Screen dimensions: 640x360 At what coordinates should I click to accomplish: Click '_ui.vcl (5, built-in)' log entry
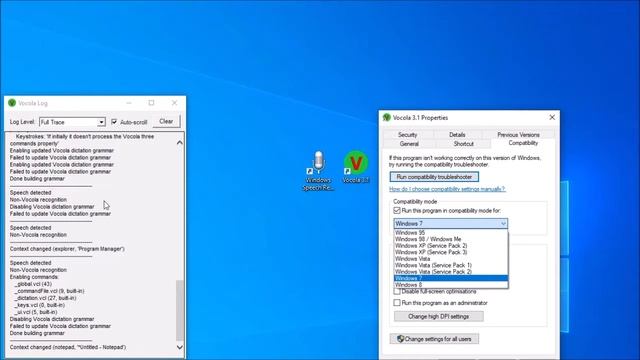click(36, 312)
